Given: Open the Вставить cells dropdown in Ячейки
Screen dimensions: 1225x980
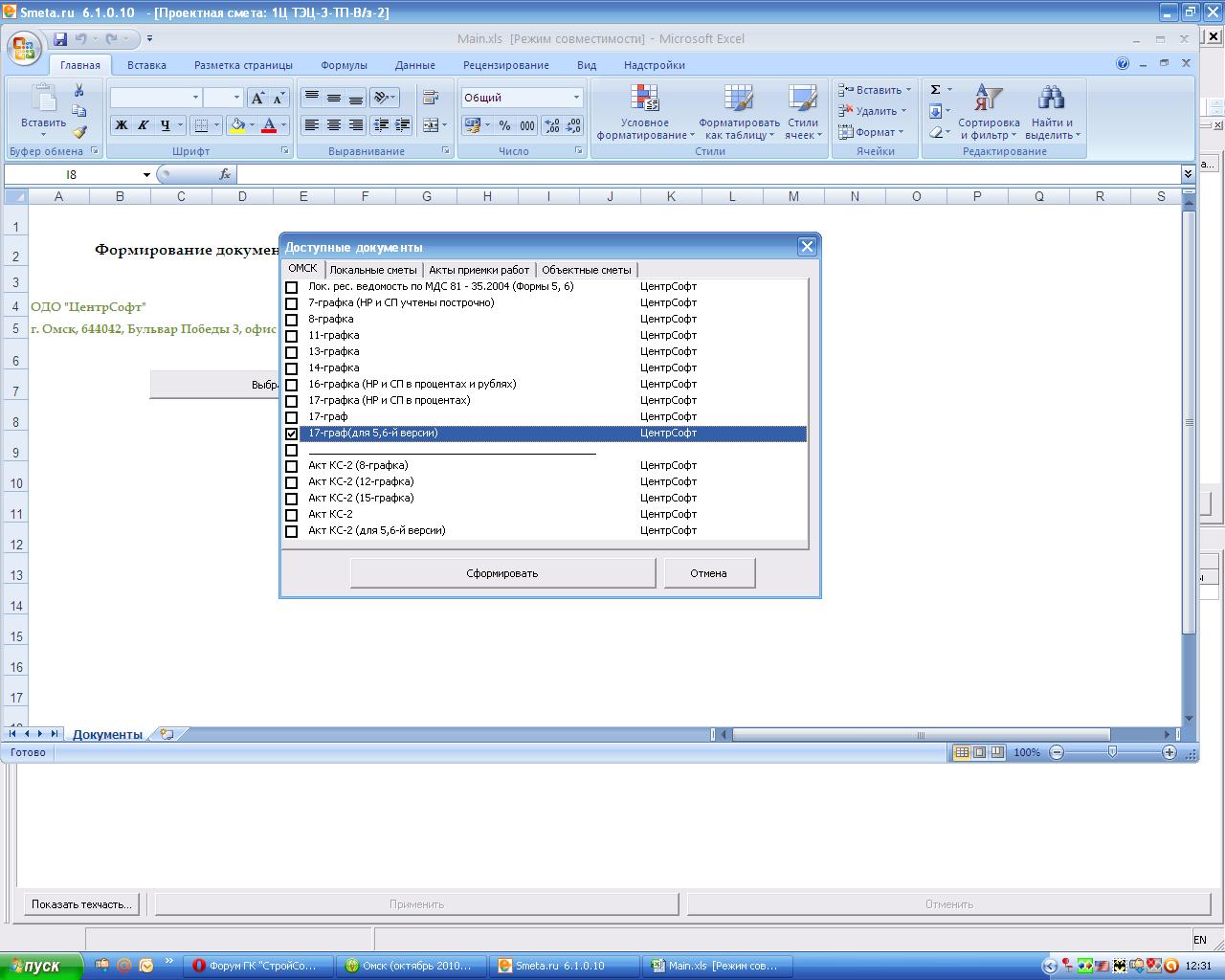Looking at the screenshot, I should tap(907, 90).
